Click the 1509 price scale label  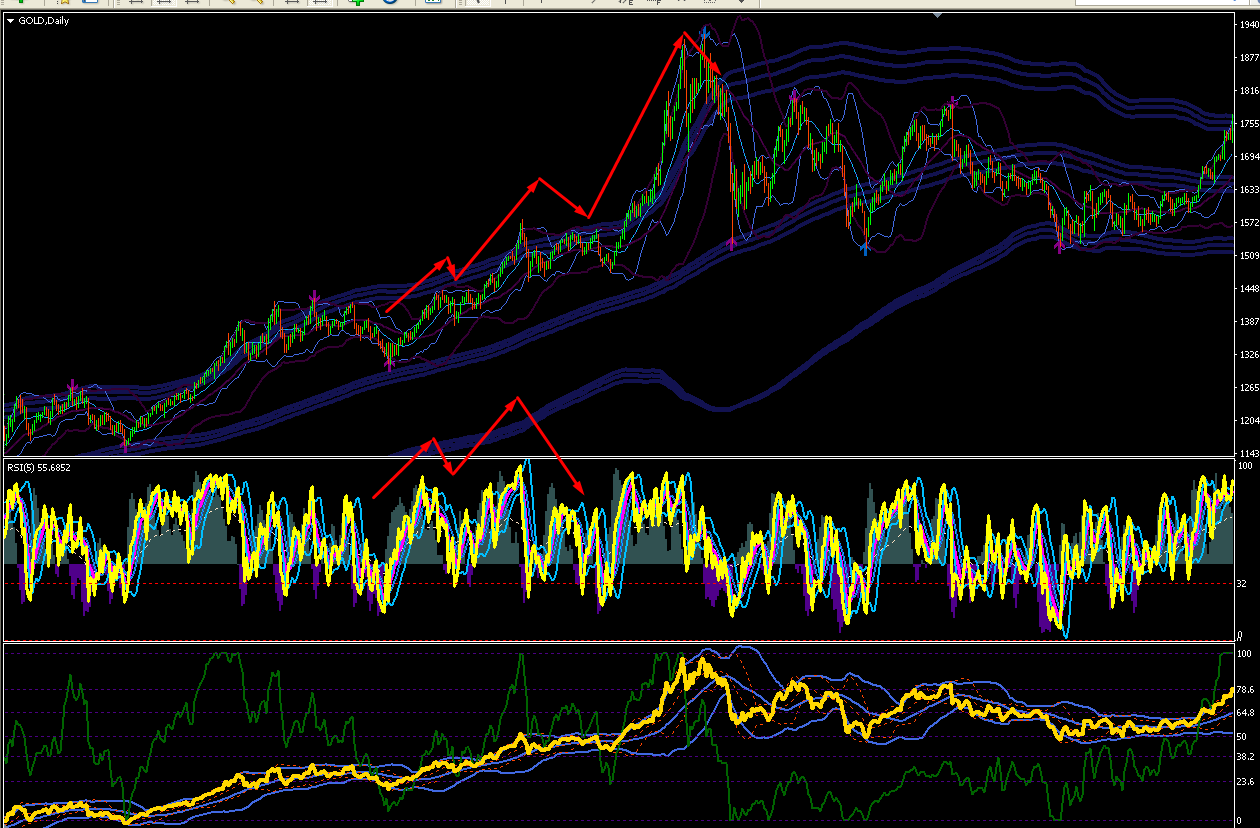click(1247, 255)
